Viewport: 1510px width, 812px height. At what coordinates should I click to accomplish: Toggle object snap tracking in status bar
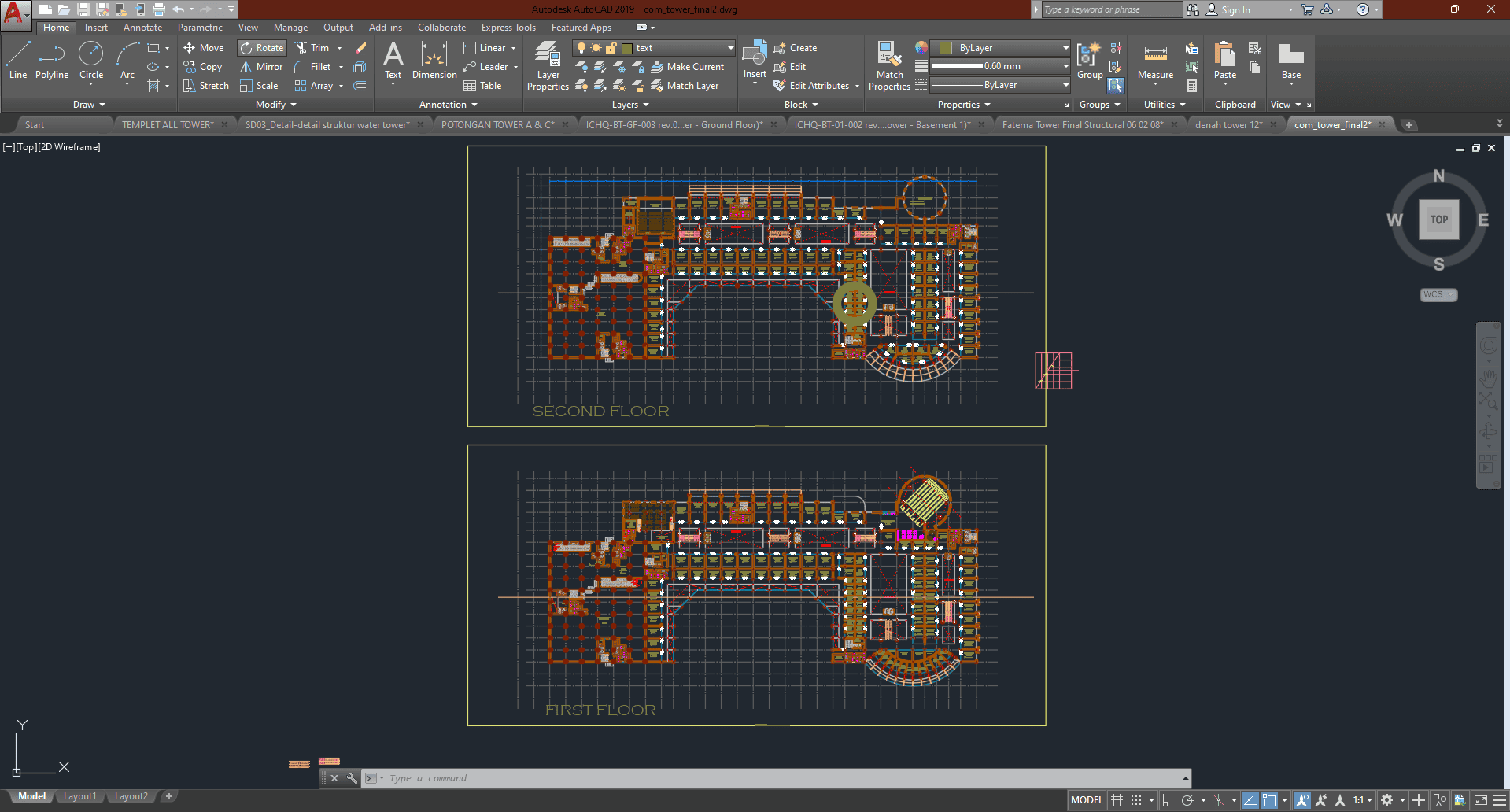[1250, 800]
